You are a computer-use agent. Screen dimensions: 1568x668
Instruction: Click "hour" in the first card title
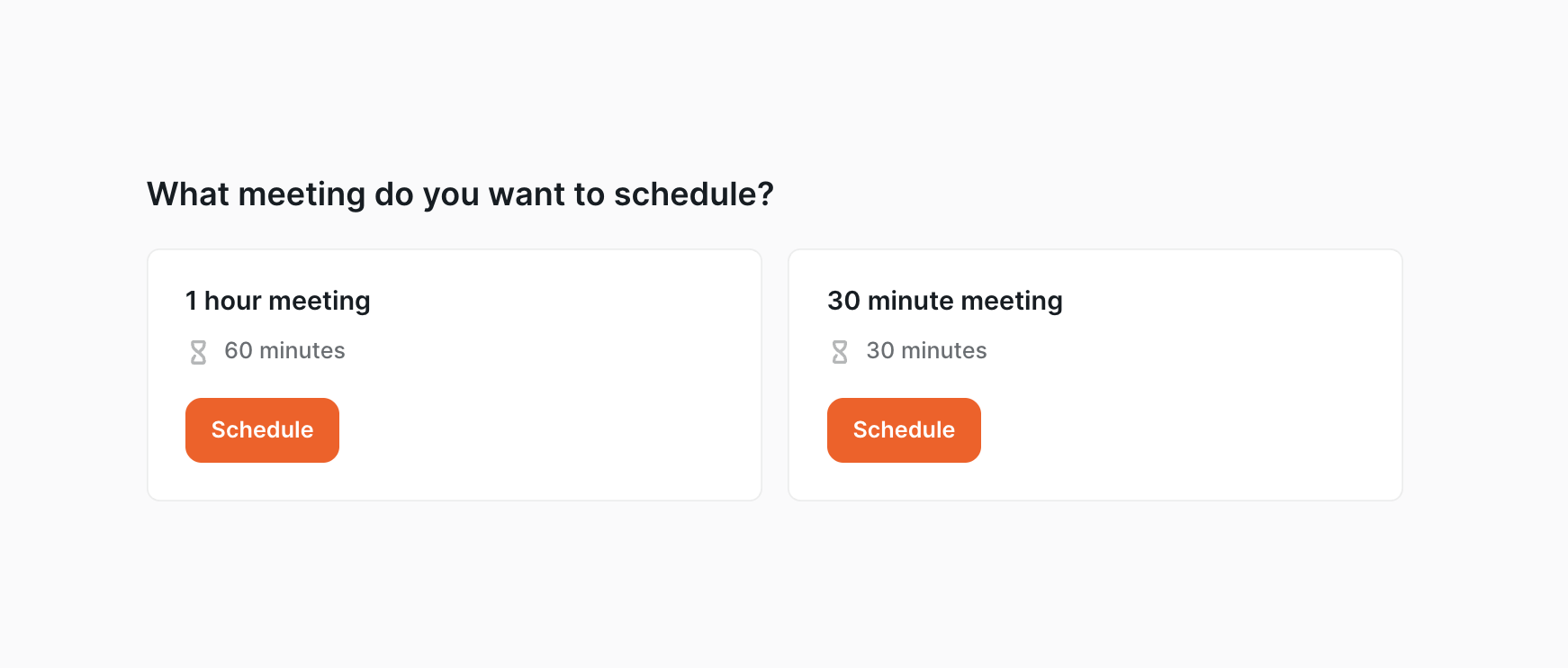232,301
